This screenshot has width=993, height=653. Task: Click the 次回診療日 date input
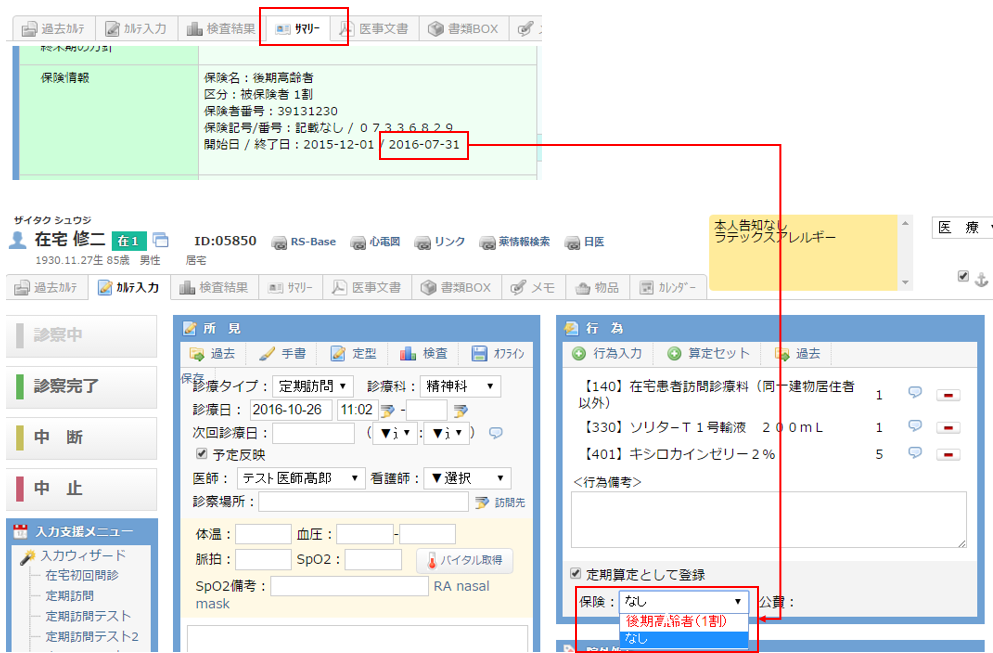(x=313, y=433)
